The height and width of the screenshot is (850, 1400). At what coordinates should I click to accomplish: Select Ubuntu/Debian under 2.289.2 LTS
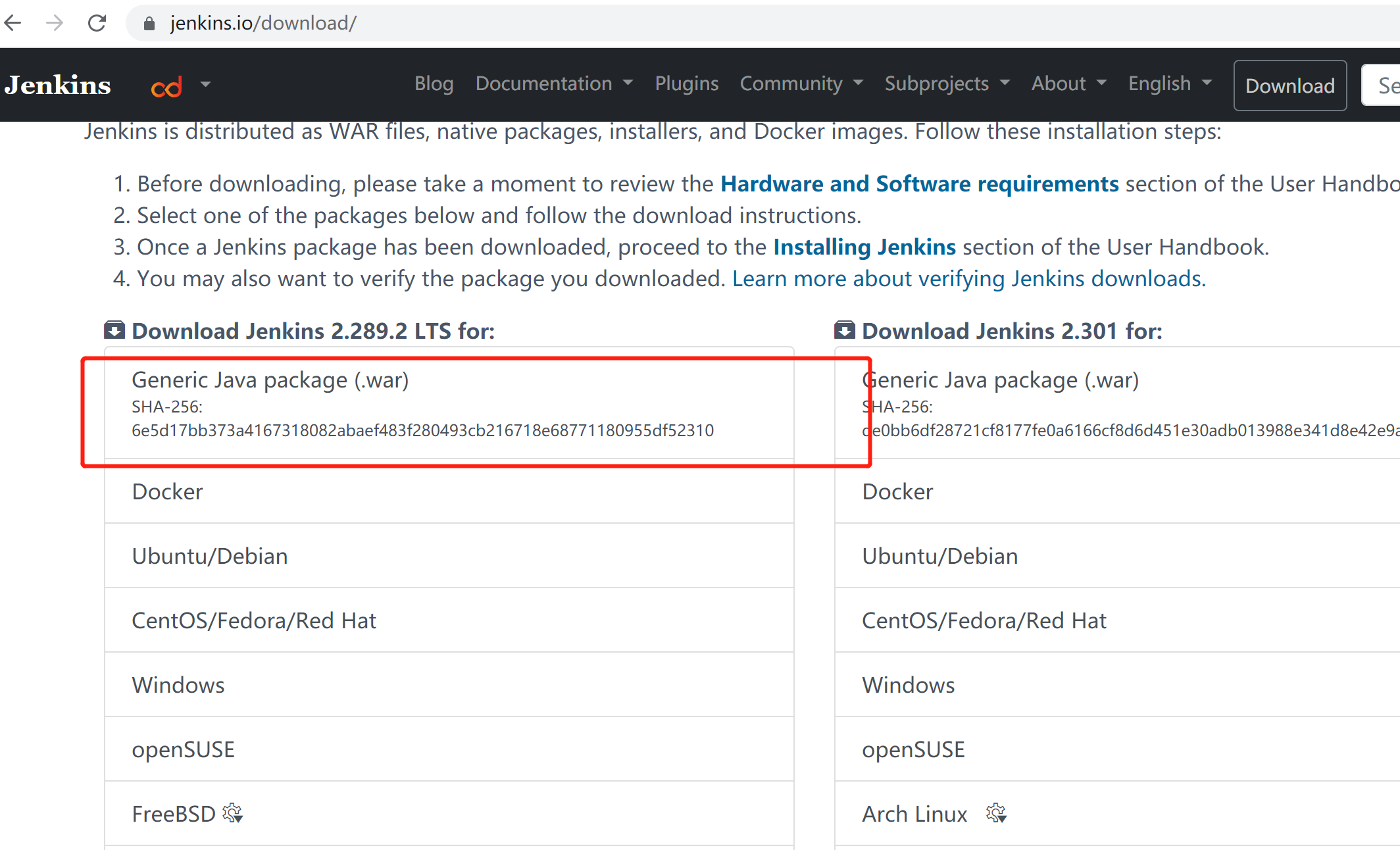coord(449,556)
